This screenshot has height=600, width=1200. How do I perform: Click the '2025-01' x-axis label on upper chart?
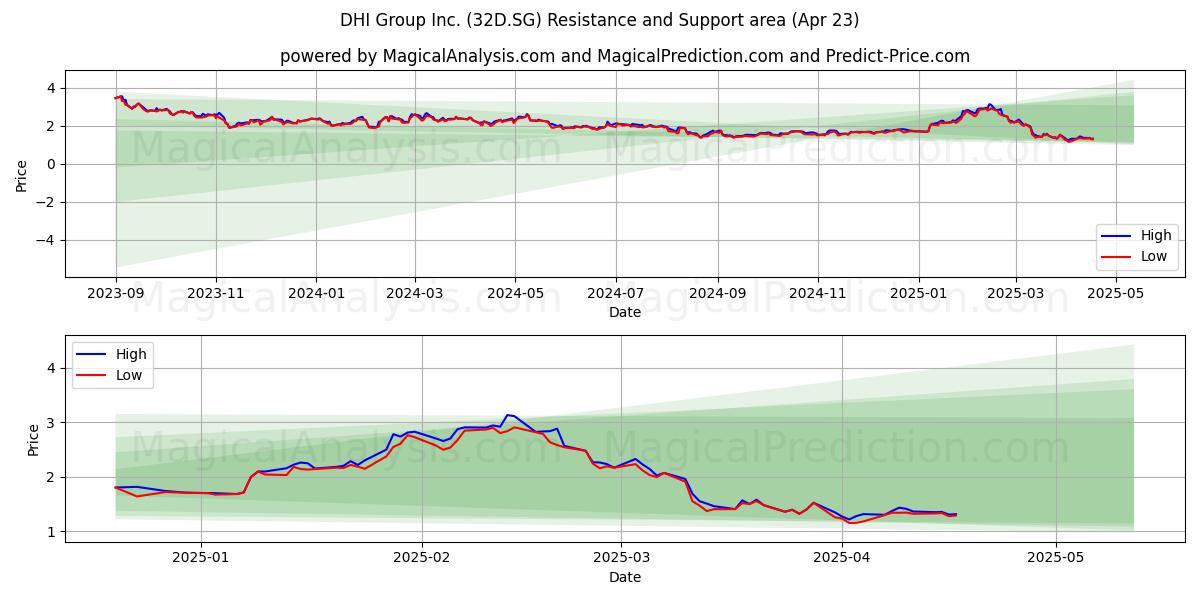click(917, 294)
